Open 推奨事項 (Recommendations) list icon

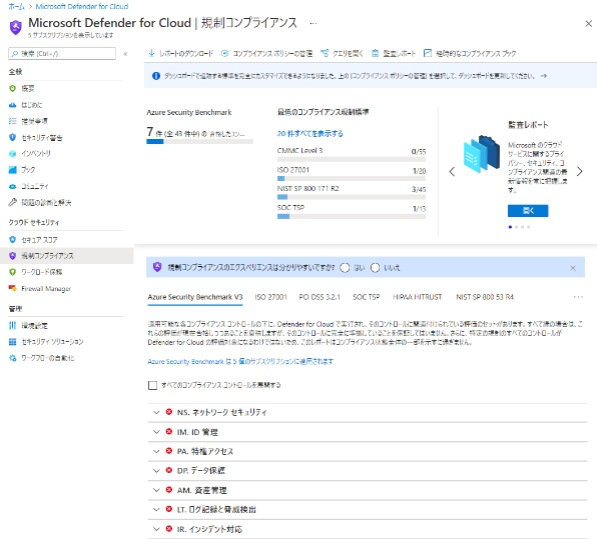13,121
